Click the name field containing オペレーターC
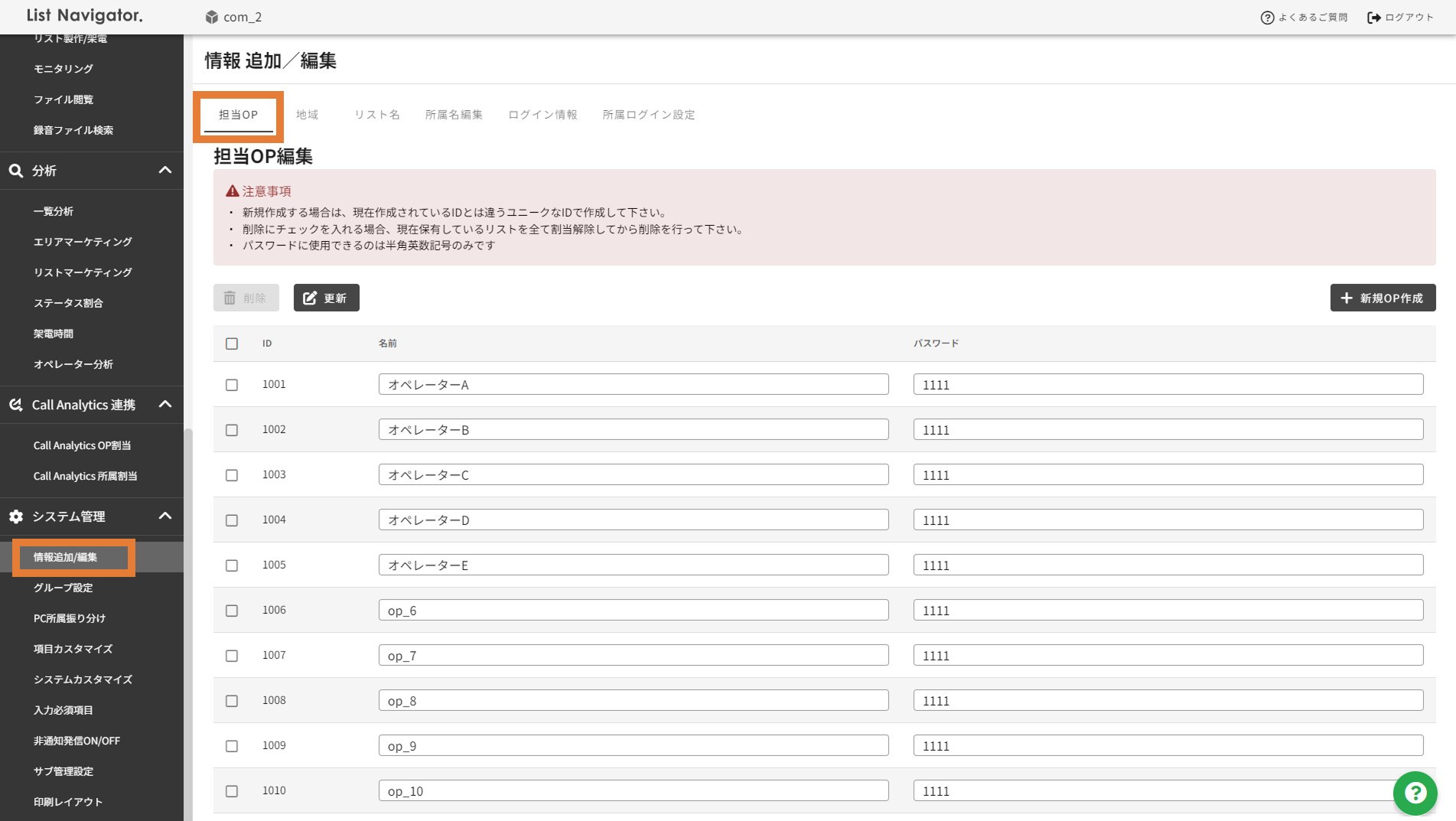The image size is (1456, 821). tap(633, 475)
